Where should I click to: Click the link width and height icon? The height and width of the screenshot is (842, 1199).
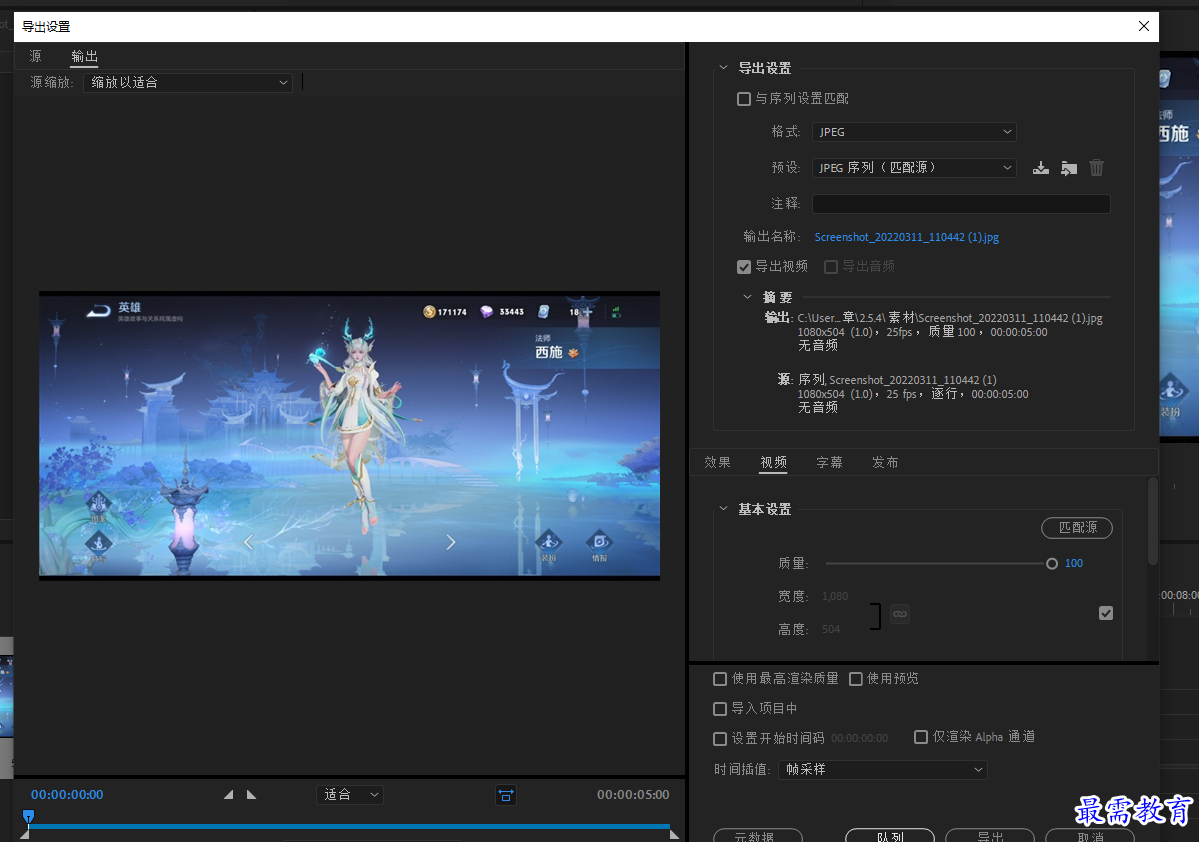(x=900, y=613)
